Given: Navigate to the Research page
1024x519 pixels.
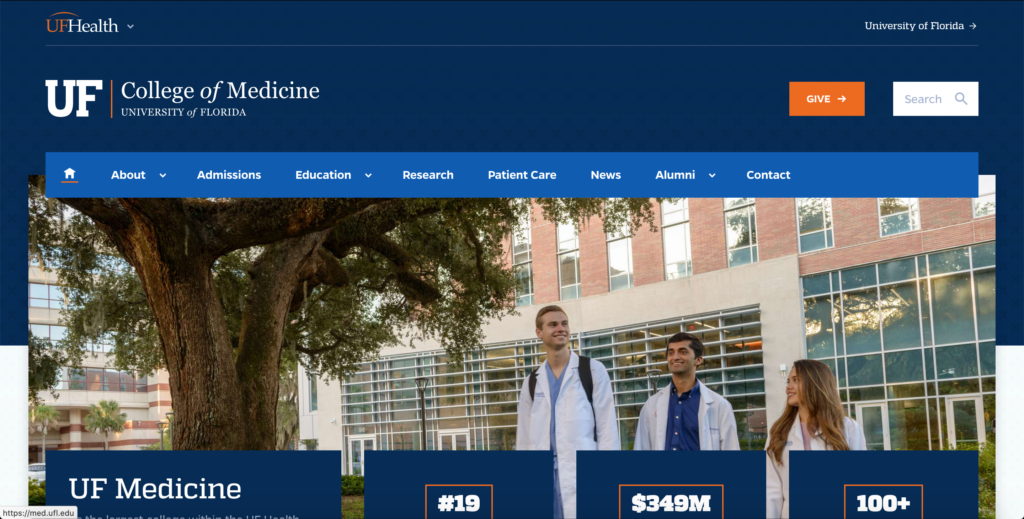Looking at the screenshot, I should click(x=428, y=175).
